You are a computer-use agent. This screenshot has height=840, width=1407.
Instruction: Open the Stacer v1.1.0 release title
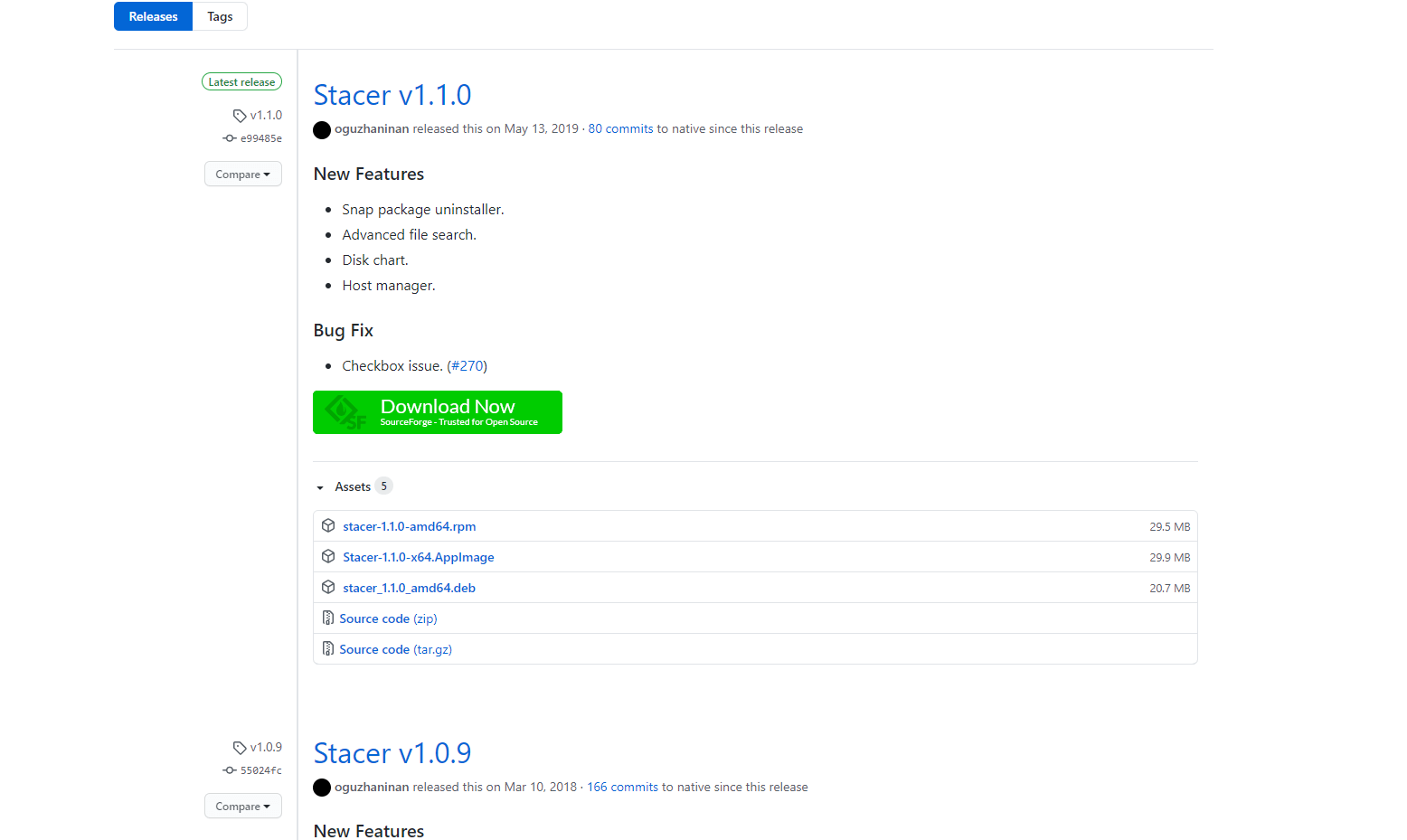392,95
